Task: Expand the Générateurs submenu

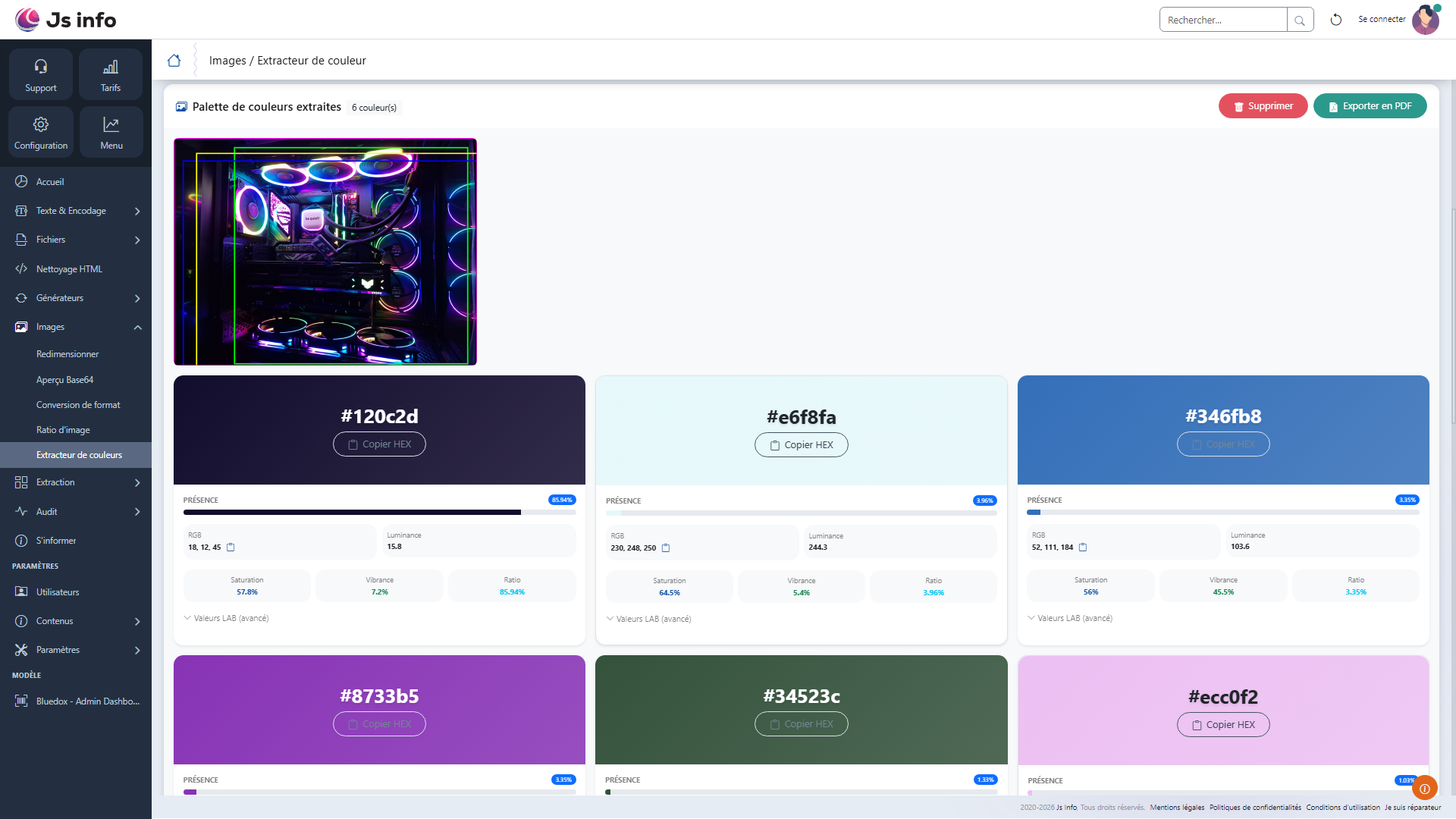Action: click(137, 299)
